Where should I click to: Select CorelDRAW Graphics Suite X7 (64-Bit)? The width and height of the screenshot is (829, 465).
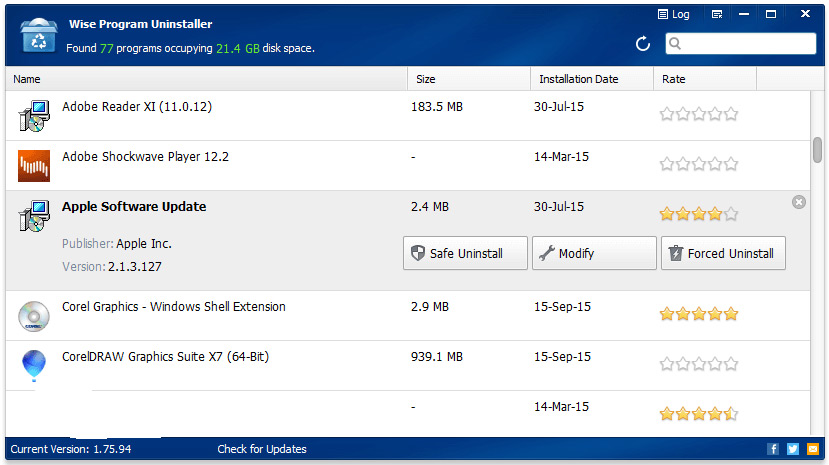[408, 366]
